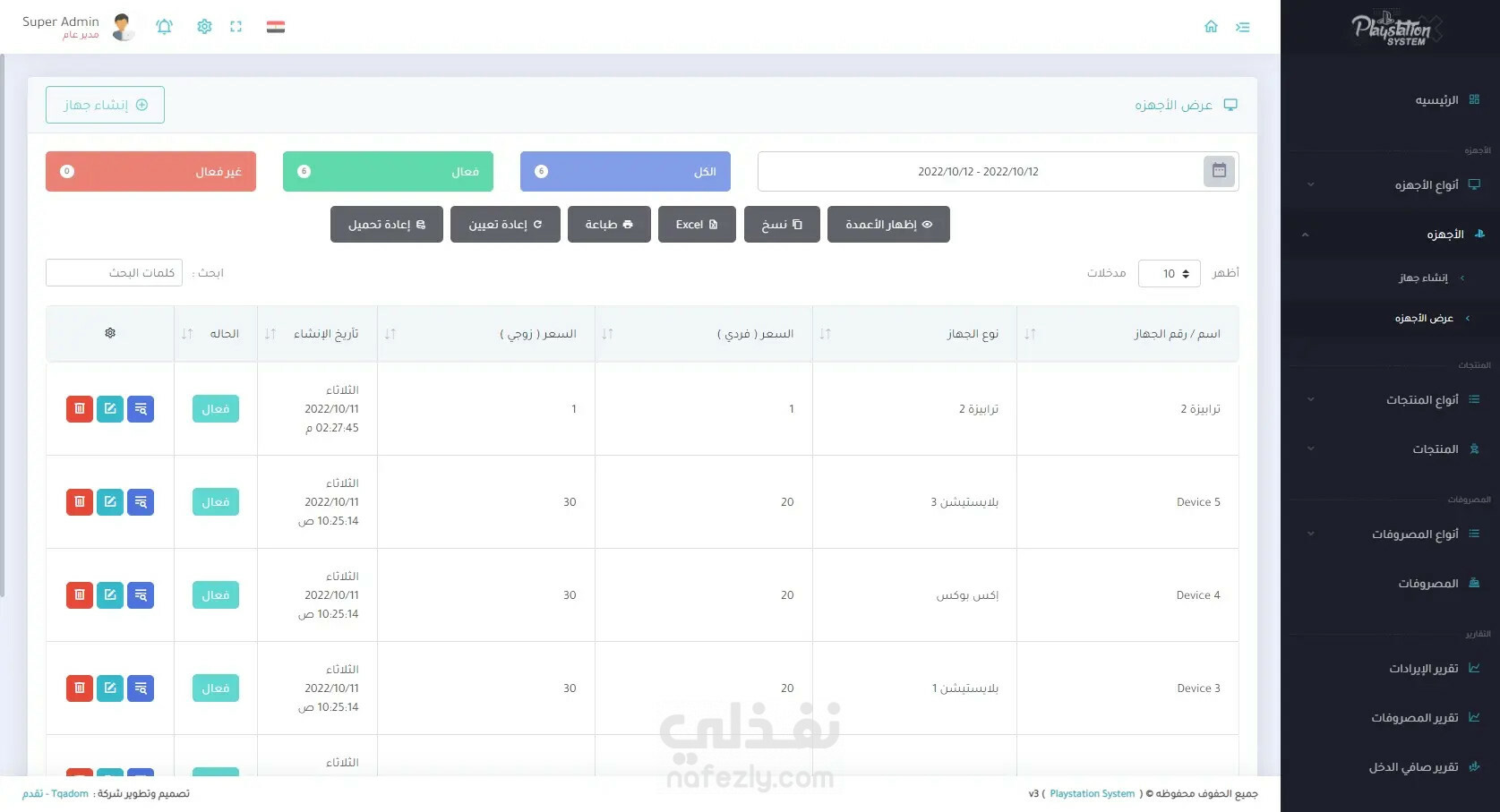This screenshot has height=812, width=1500.
Task: Edit the Device 4 row
Action: (x=110, y=595)
